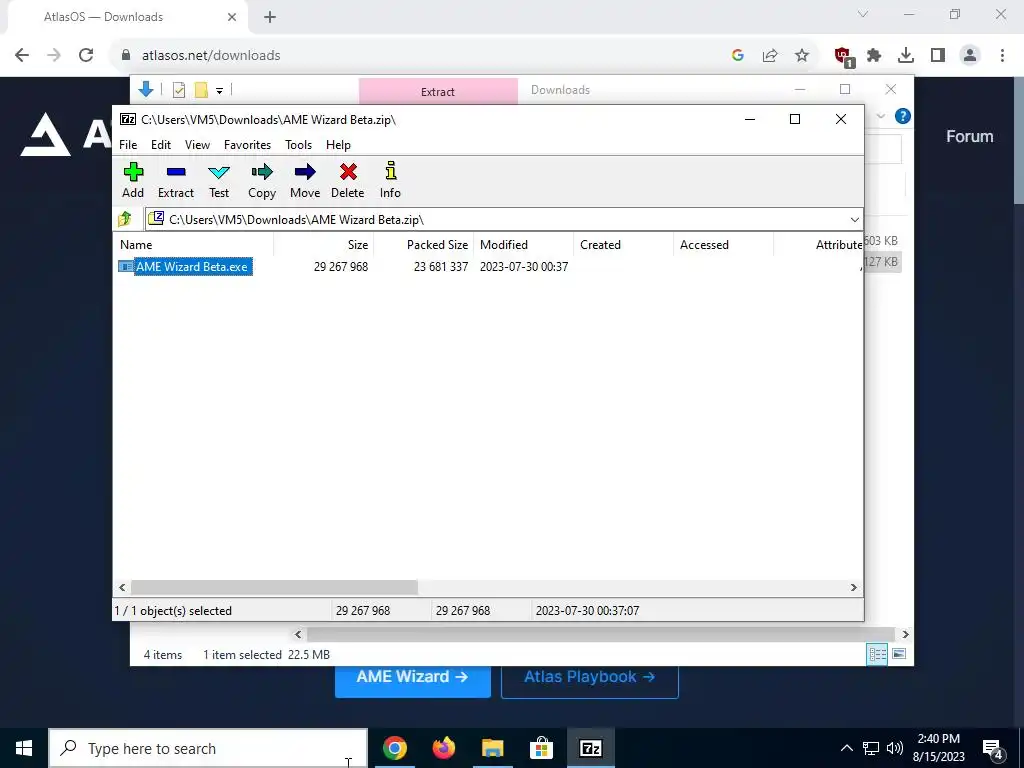Open the Windows notification center
The height and width of the screenshot is (768, 1024).
pos(993,749)
